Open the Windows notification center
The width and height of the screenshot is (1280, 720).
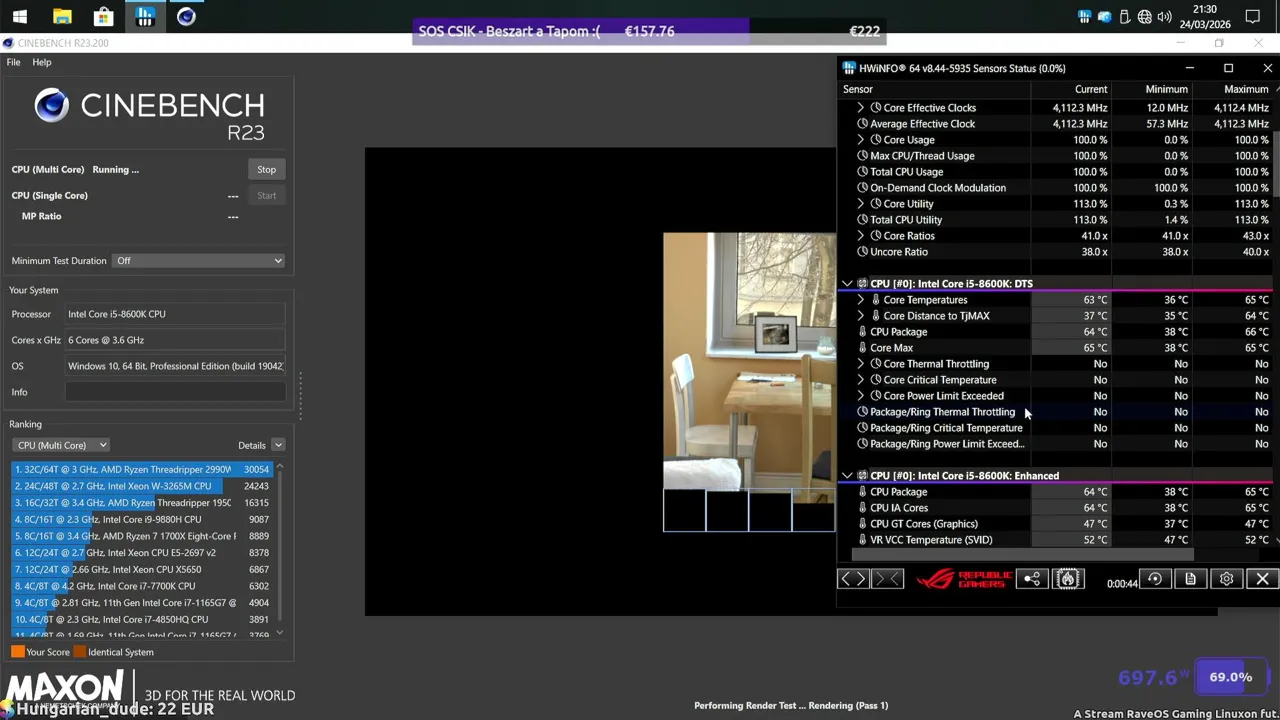tap(1253, 17)
